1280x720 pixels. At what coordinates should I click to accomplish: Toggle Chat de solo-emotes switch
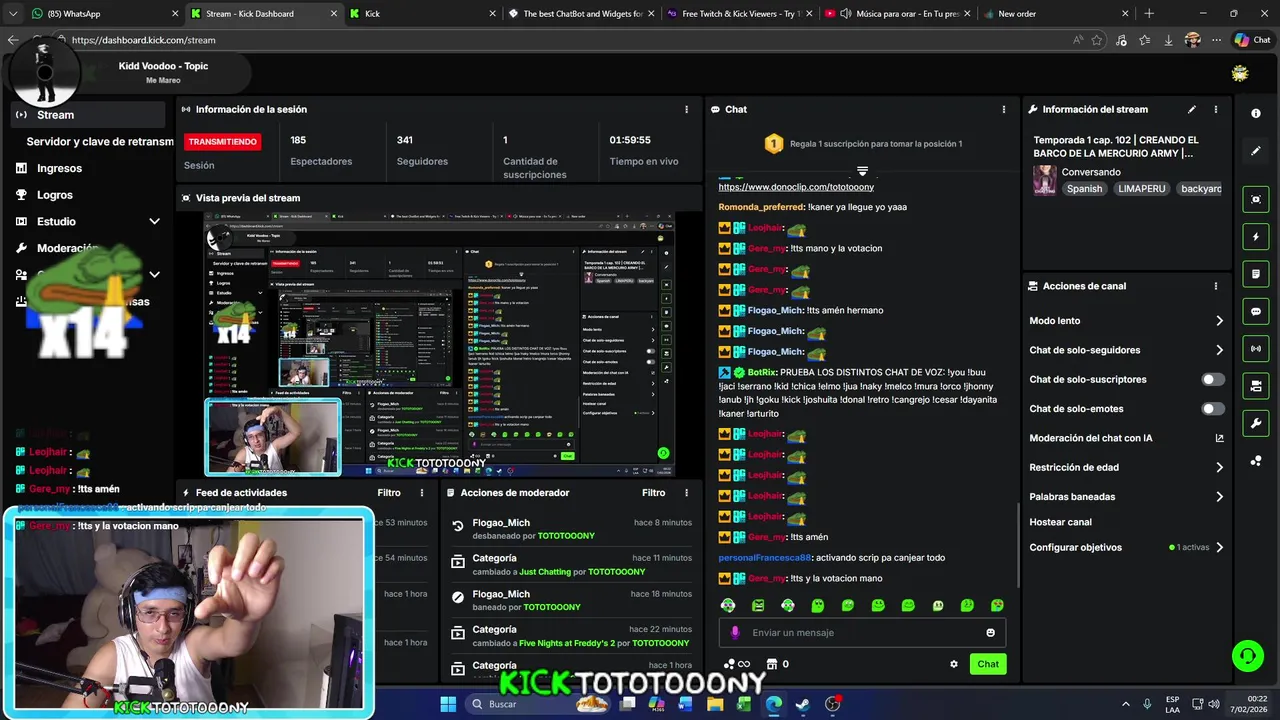click(x=1213, y=409)
